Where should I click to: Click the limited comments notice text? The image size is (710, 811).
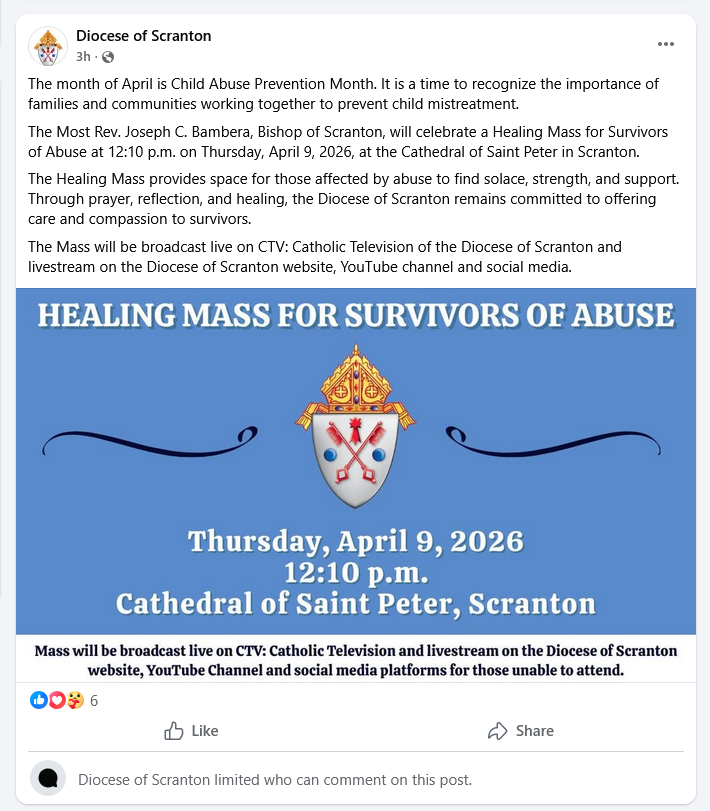tap(274, 779)
